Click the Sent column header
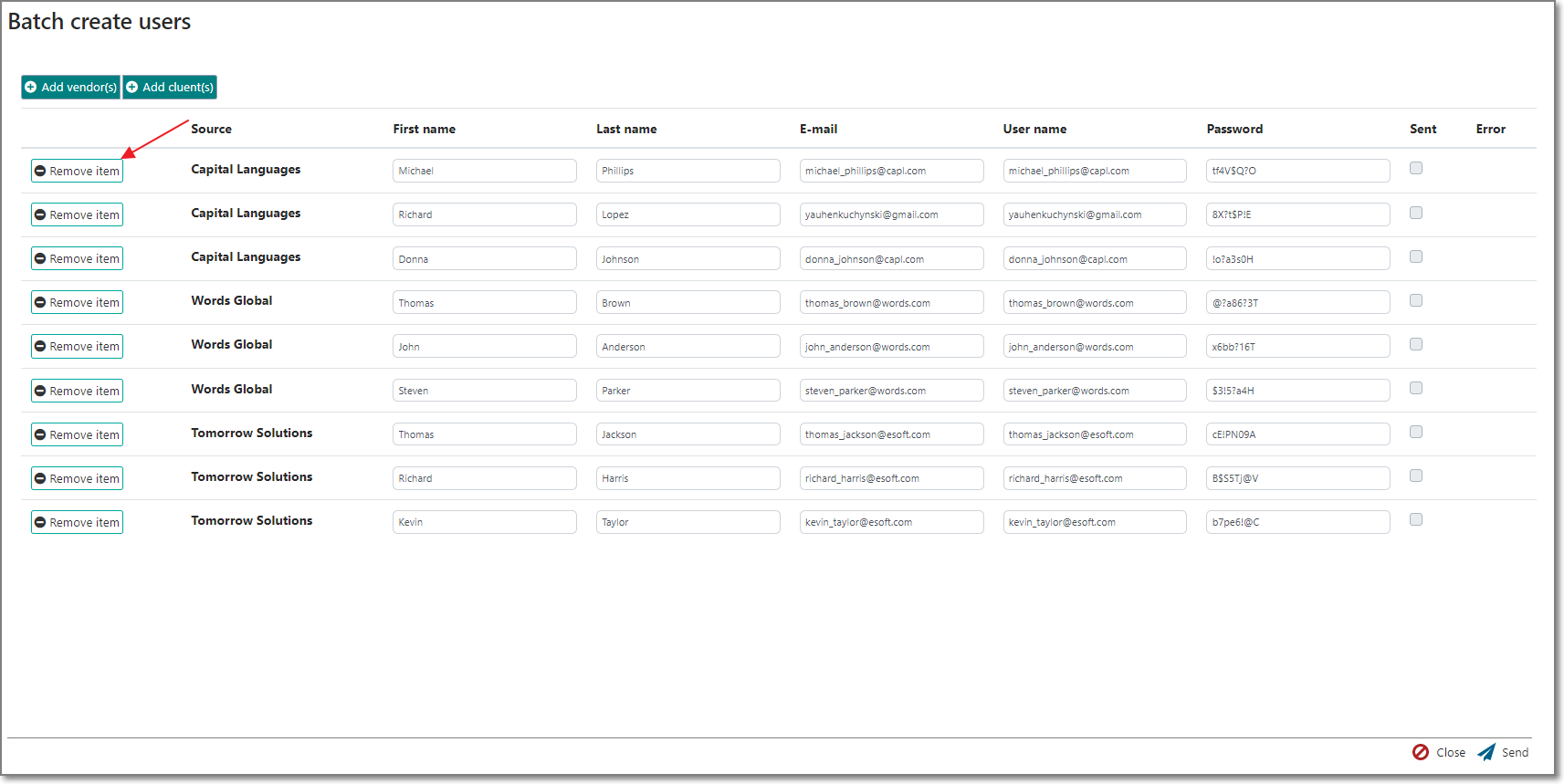Screen dimensions: 1564x784 pyautogui.click(x=1422, y=129)
